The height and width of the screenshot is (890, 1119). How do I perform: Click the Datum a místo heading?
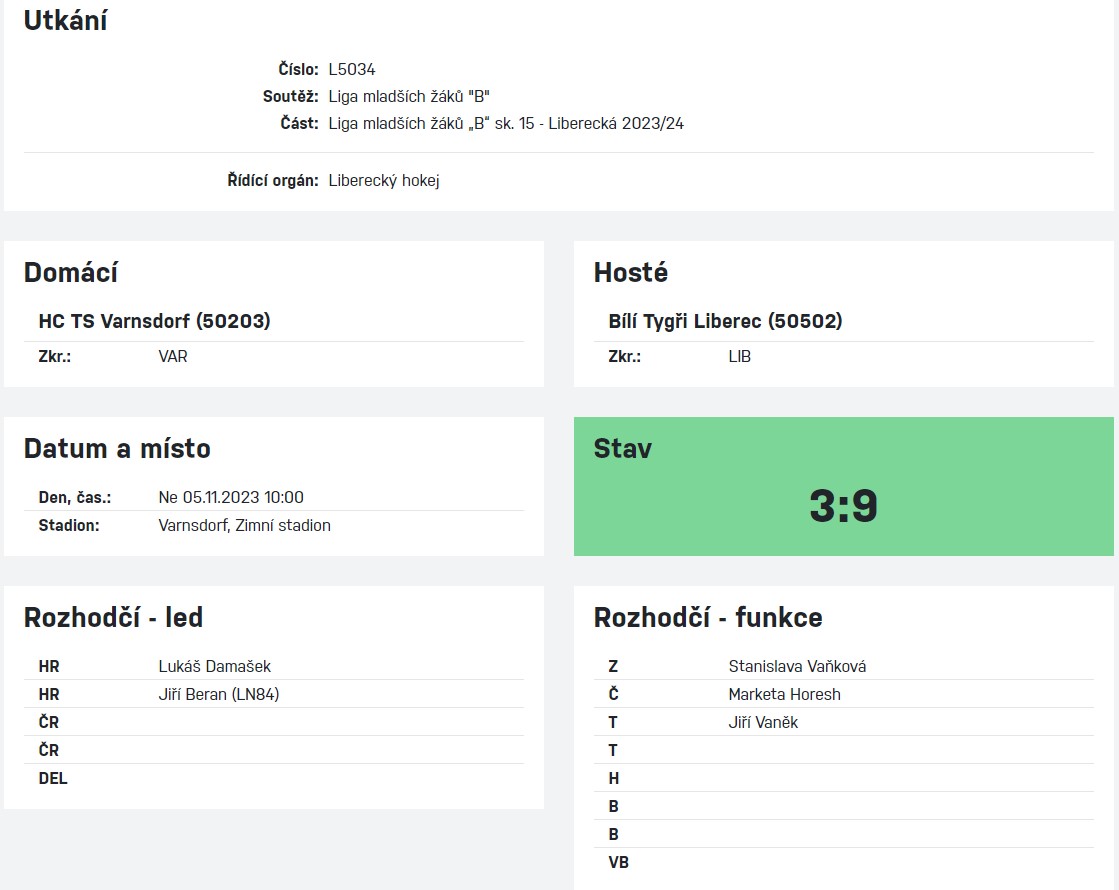pos(117,448)
